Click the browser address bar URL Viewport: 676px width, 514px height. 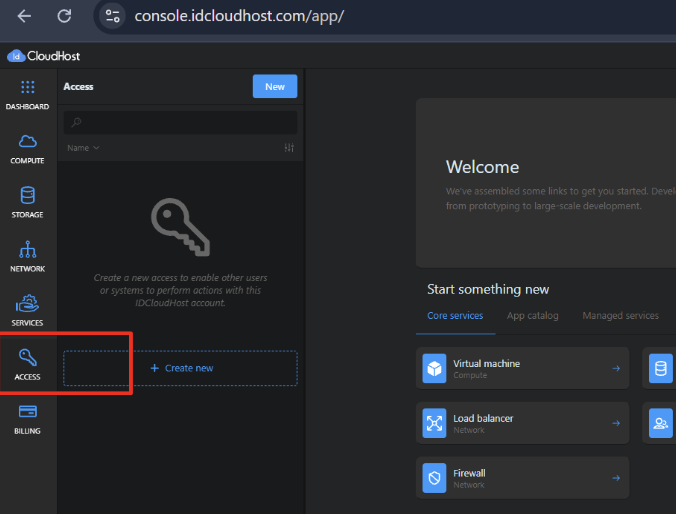(239, 16)
